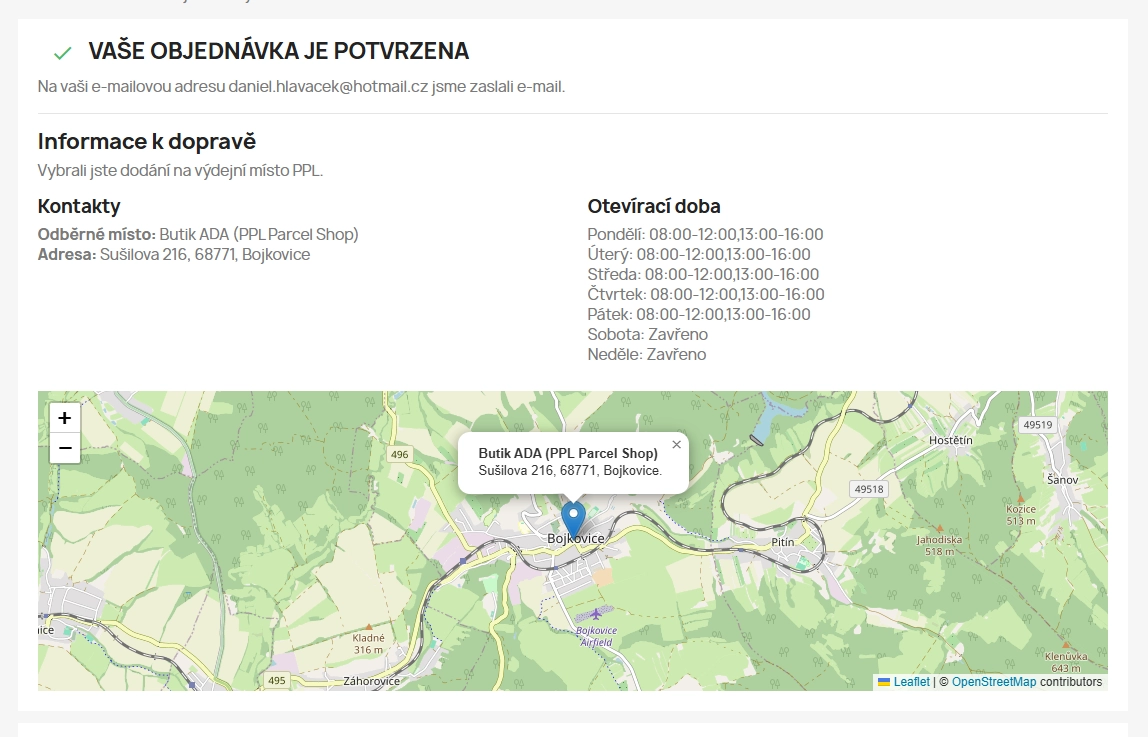Click the Bojkovice Airfield plane icon
This screenshot has height=737, width=1148.
pos(597,613)
